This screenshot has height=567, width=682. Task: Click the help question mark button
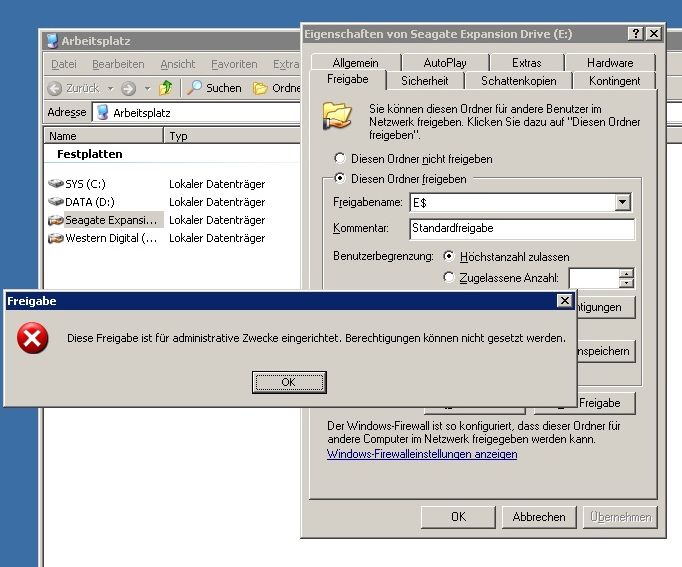(636, 34)
